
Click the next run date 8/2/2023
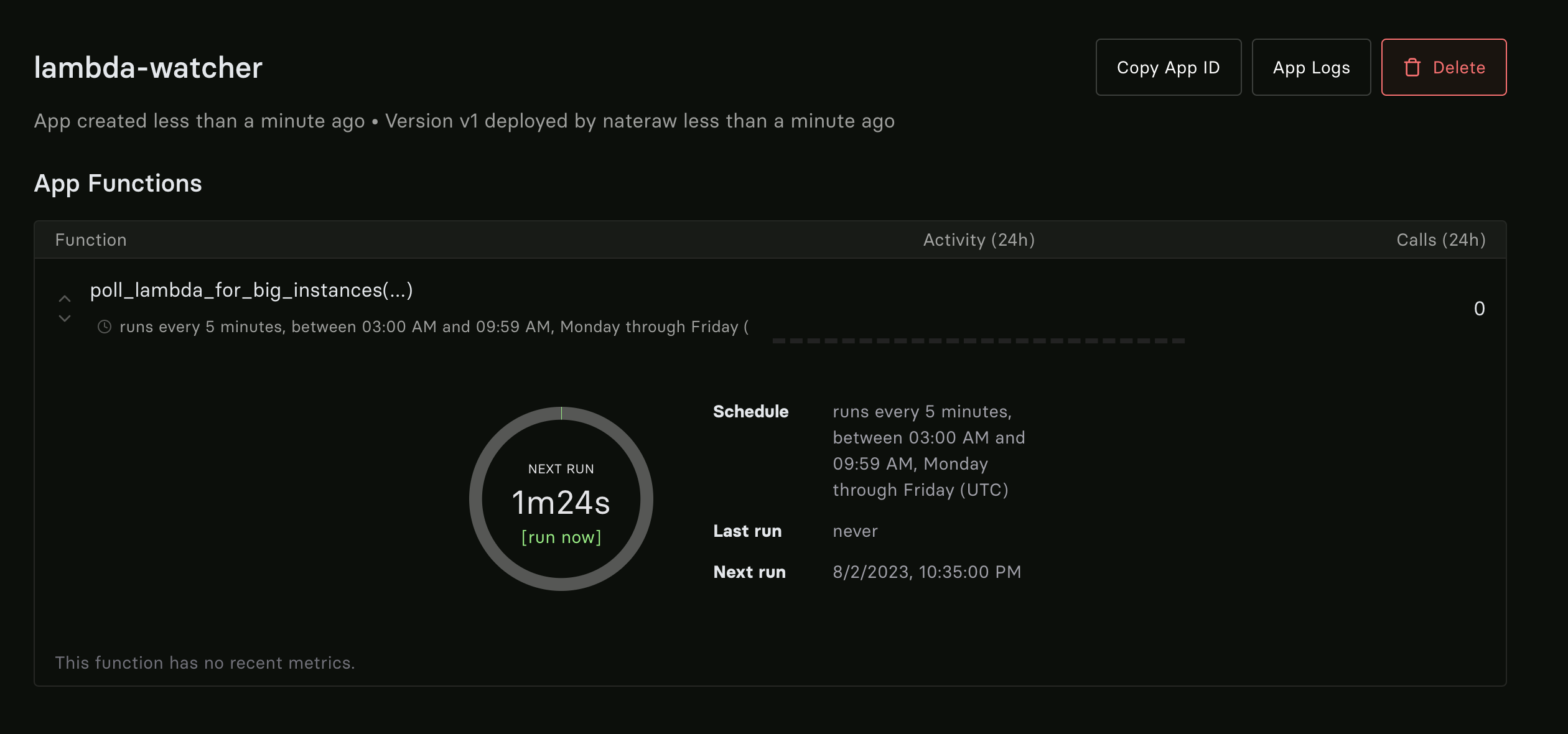[926, 572]
